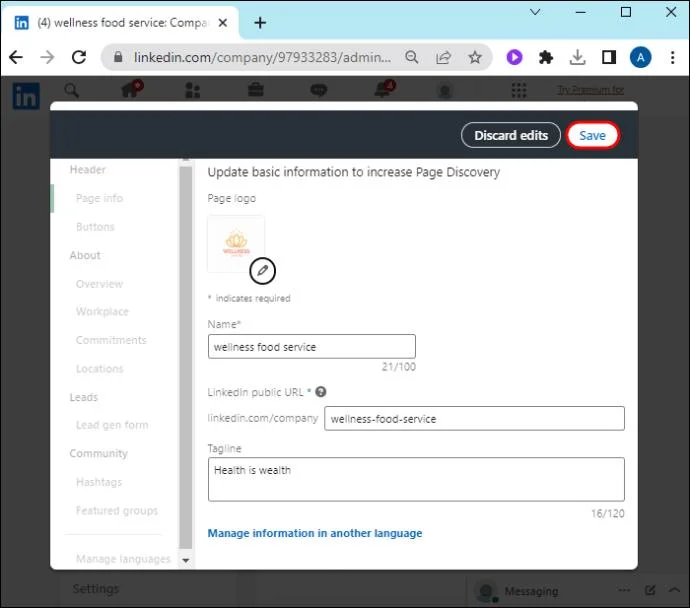Click the Messaging bar label
Viewport: 690px width, 608px height.
click(531, 591)
